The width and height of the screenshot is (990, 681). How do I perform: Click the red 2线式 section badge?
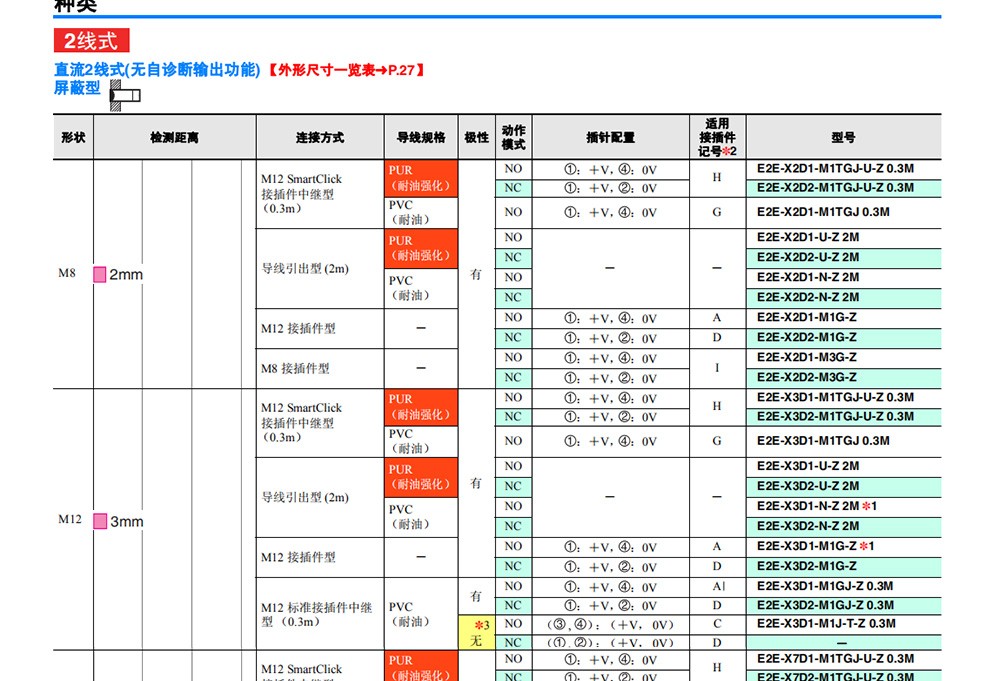click(x=91, y=41)
